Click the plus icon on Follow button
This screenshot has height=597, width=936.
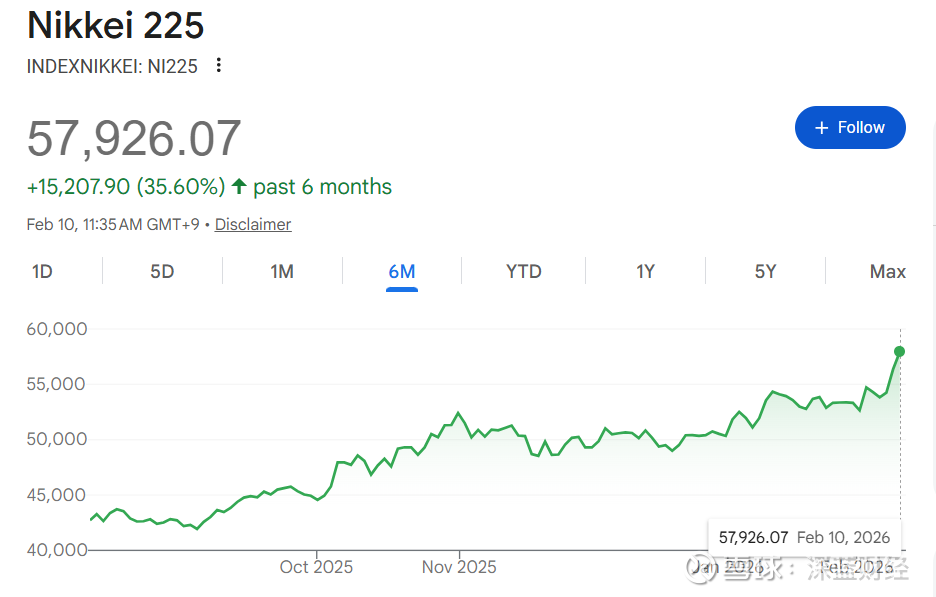pos(822,128)
